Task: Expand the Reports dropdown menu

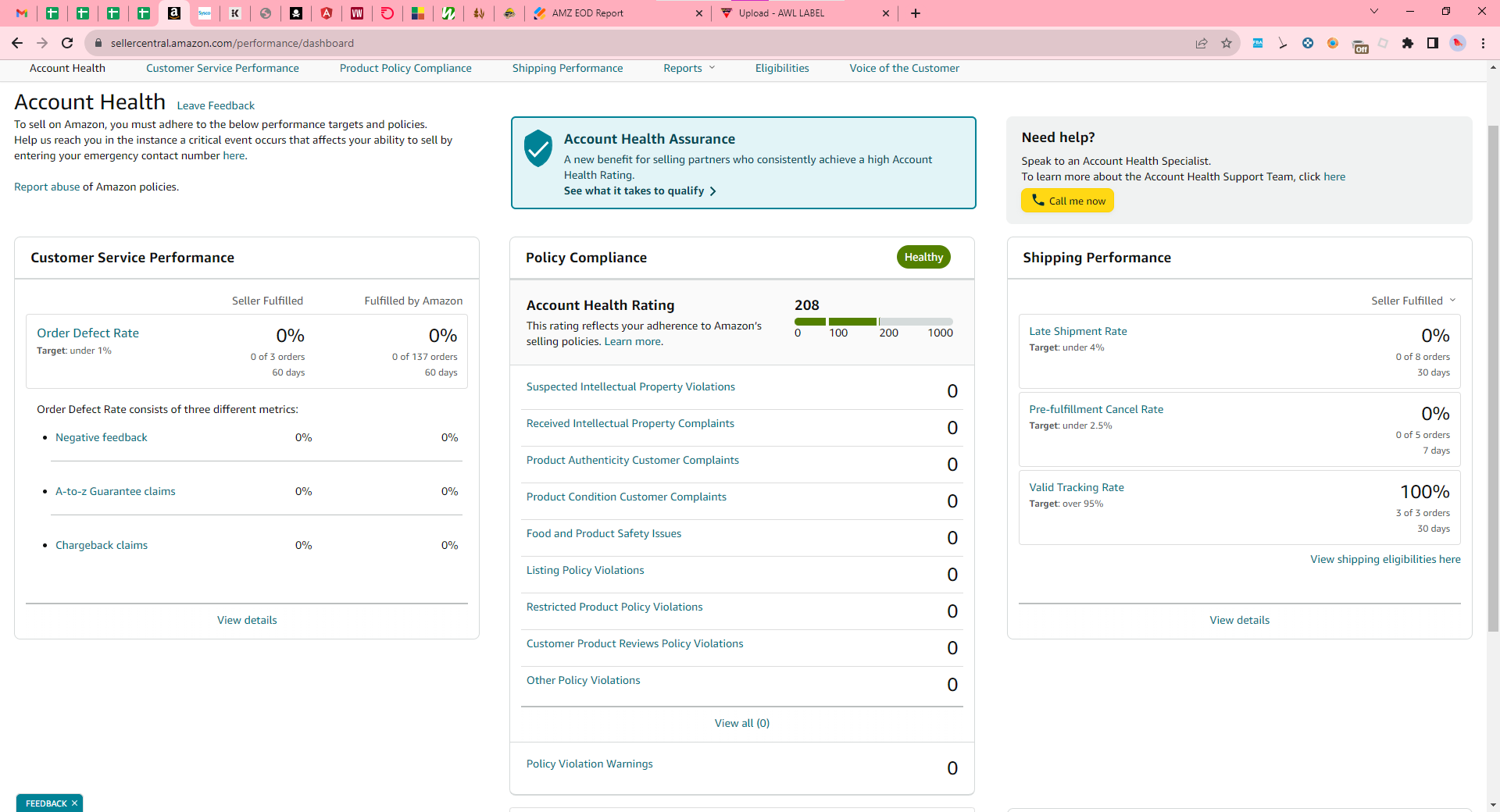Action: point(689,69)
